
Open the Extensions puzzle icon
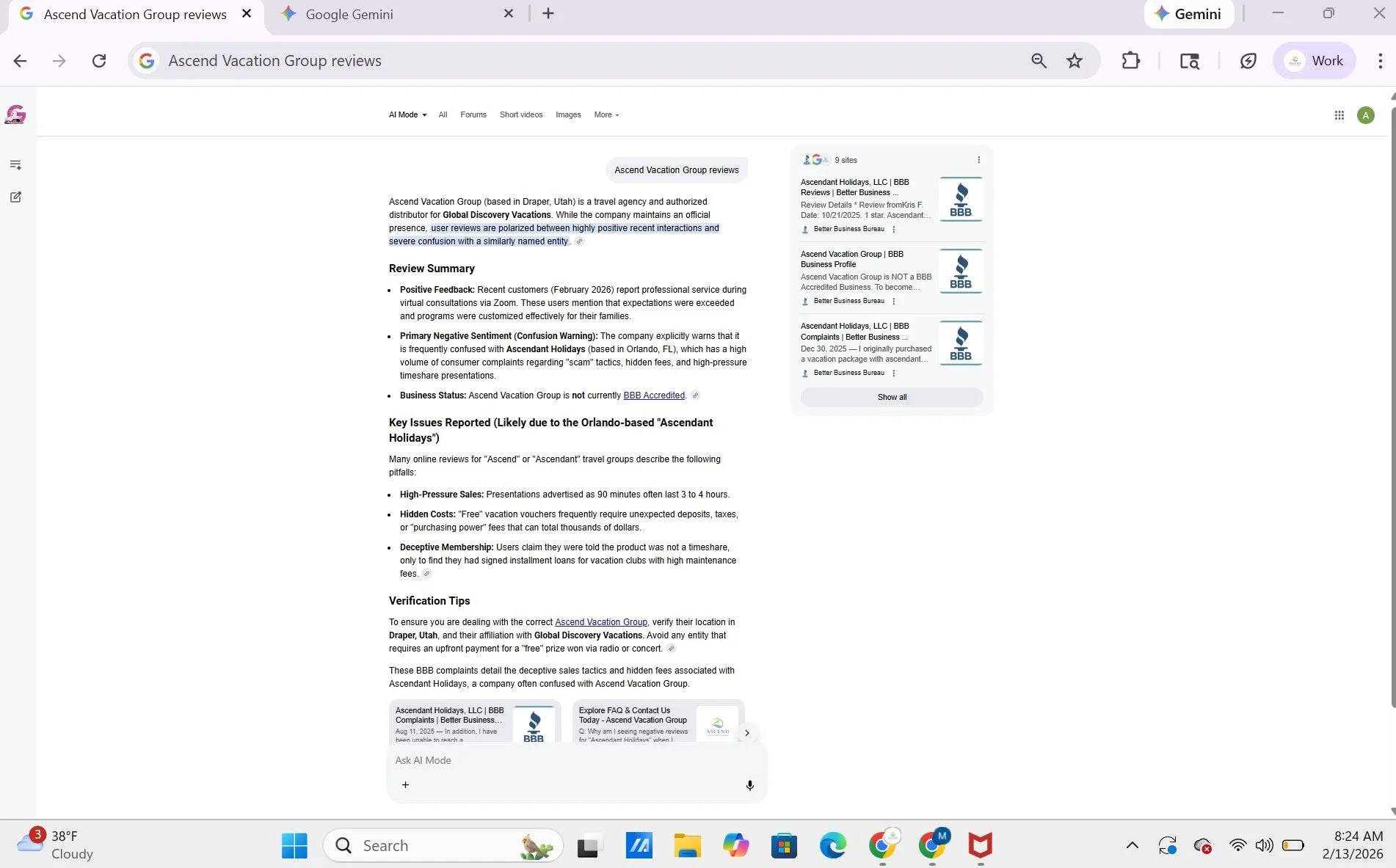pyautogui.click(x=1131, y=61)
